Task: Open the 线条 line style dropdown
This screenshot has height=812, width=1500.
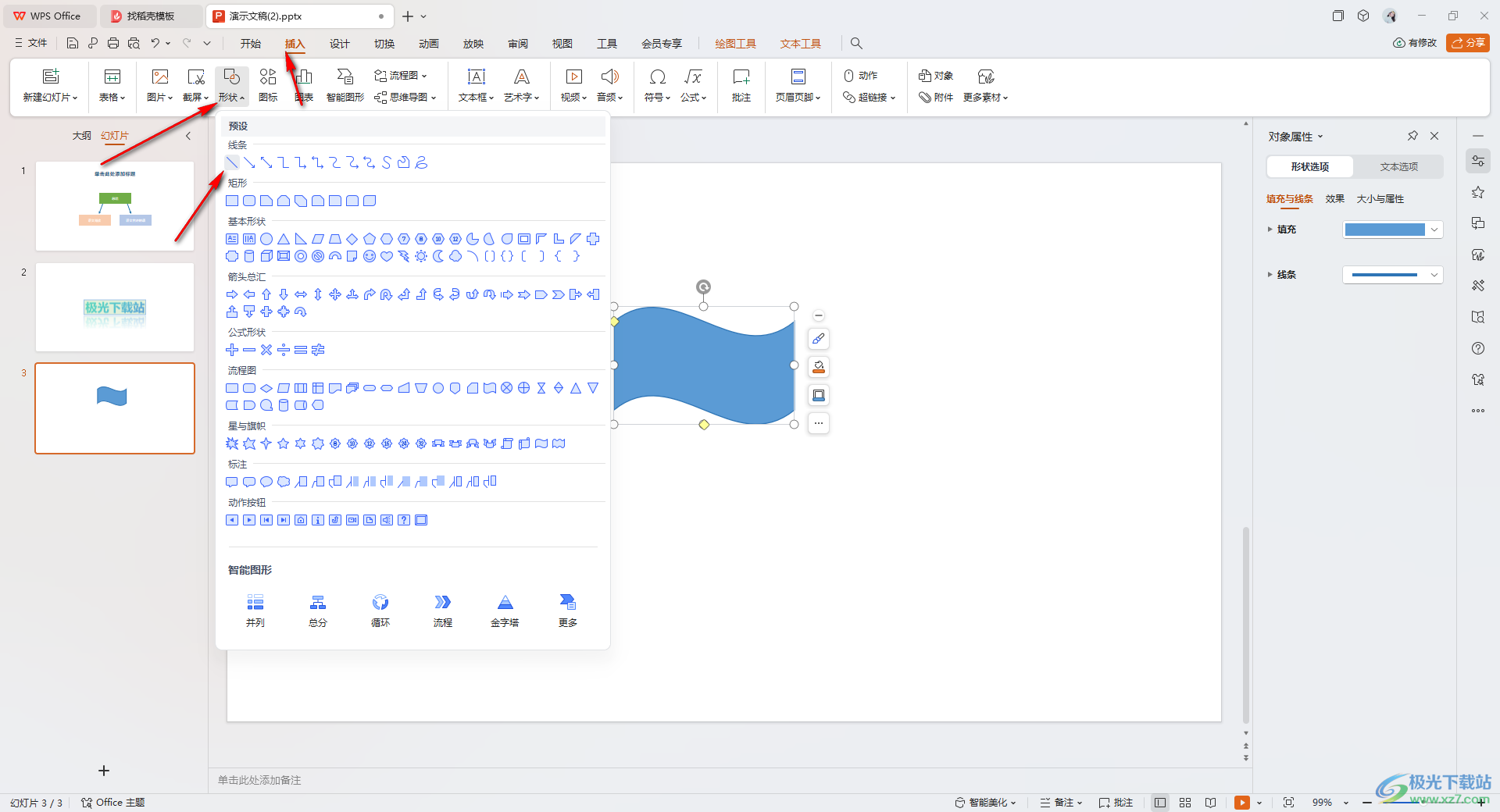Action: coord(1434,275)
